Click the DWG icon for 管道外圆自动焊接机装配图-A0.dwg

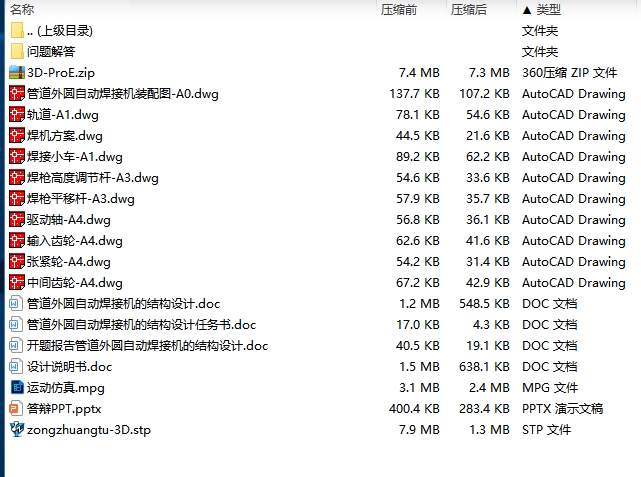coord(17,94)
